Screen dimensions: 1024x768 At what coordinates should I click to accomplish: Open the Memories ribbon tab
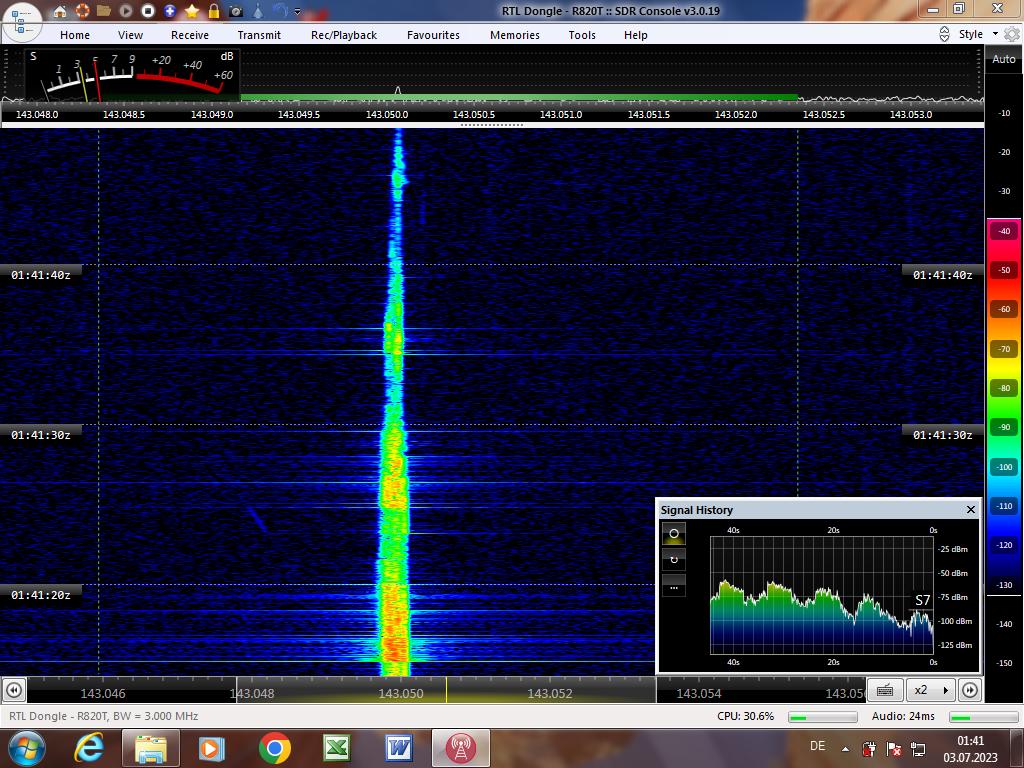[x=515, y=35]
